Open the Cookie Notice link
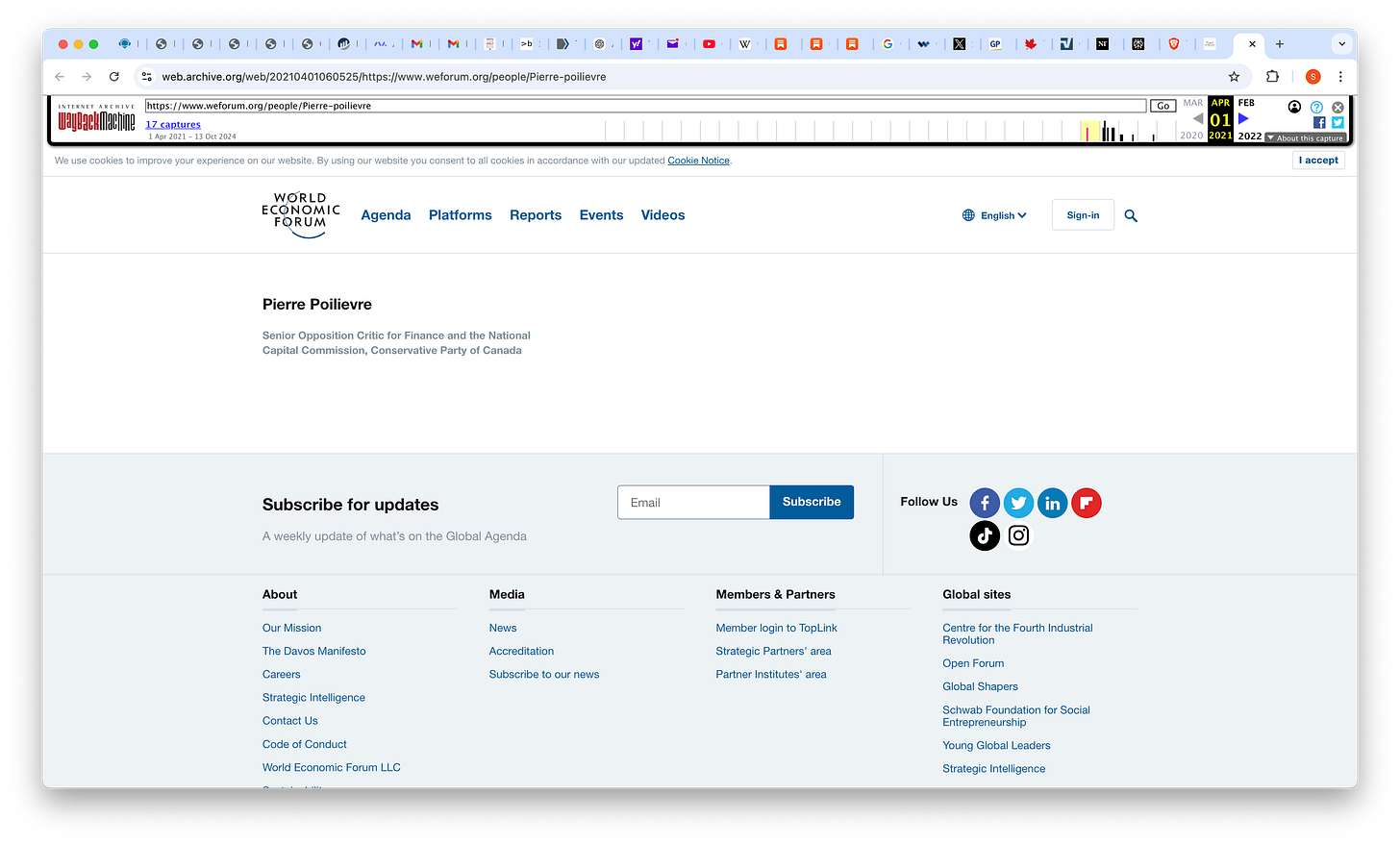1400x844 pixels. (698, 161)
